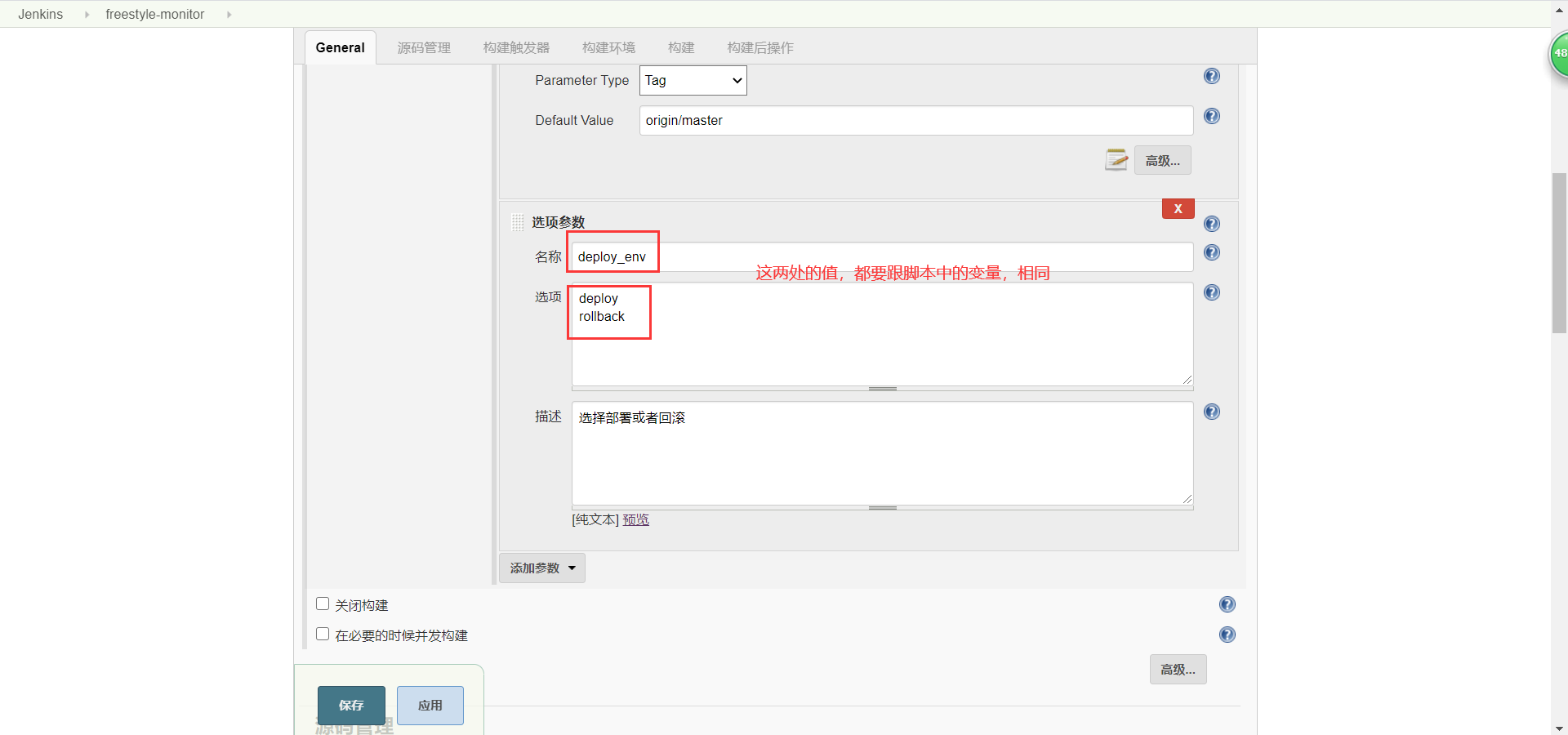Image resolution: width=1568 pixels, height=735 pixels.
Task: Switch to the 构建 tab
Action: click(681, 47)
